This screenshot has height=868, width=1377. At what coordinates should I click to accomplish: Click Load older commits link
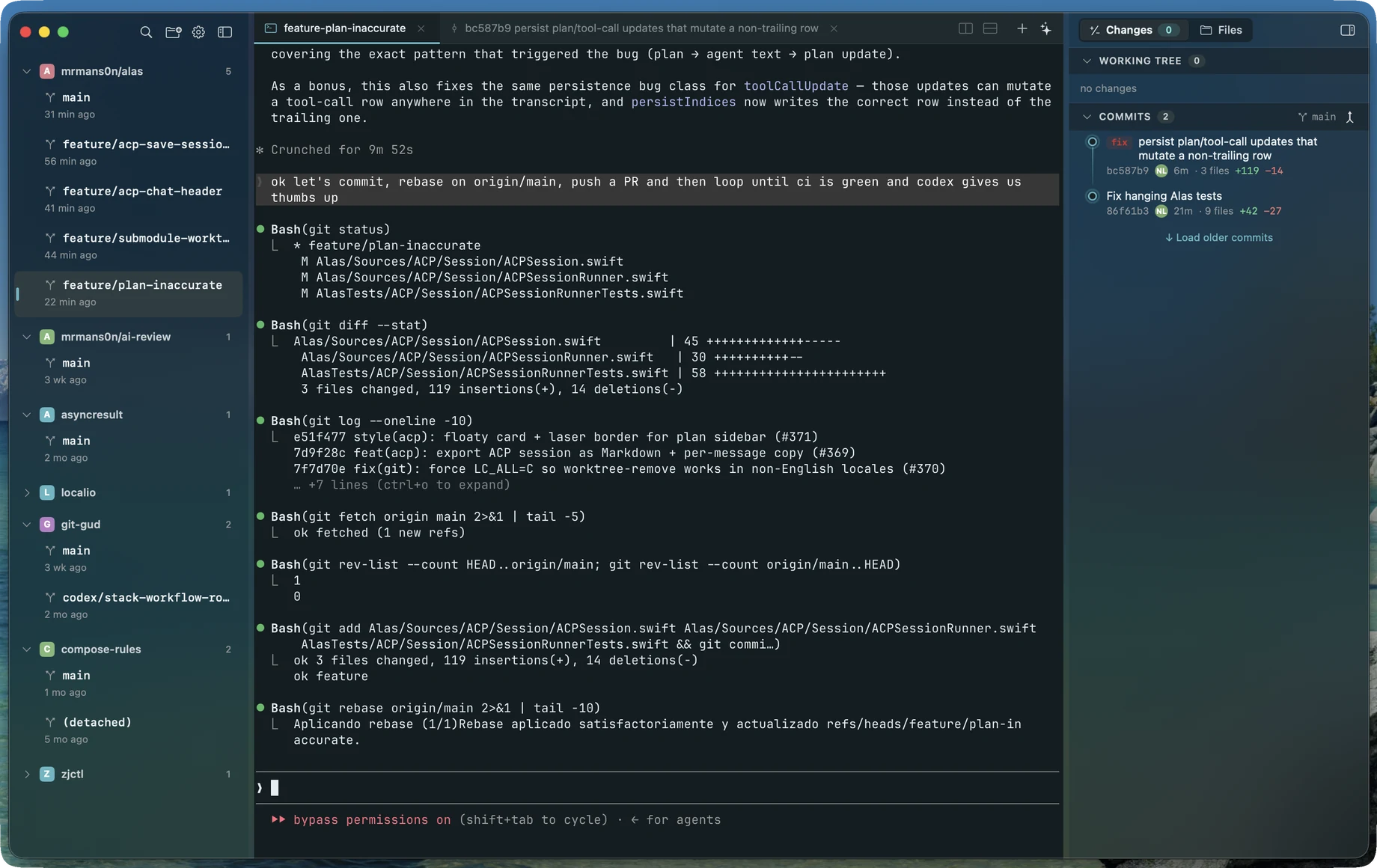tap(1218, 238)
